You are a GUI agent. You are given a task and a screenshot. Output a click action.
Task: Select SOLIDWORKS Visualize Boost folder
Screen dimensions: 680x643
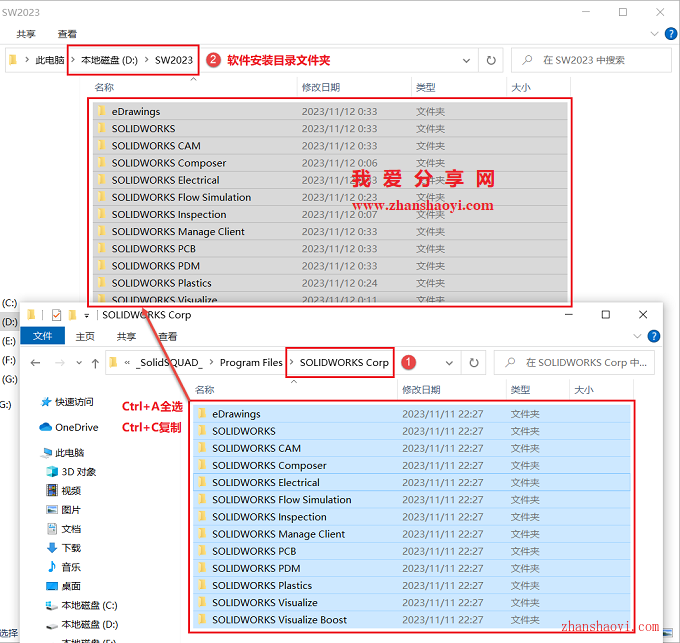click(412, 620)
